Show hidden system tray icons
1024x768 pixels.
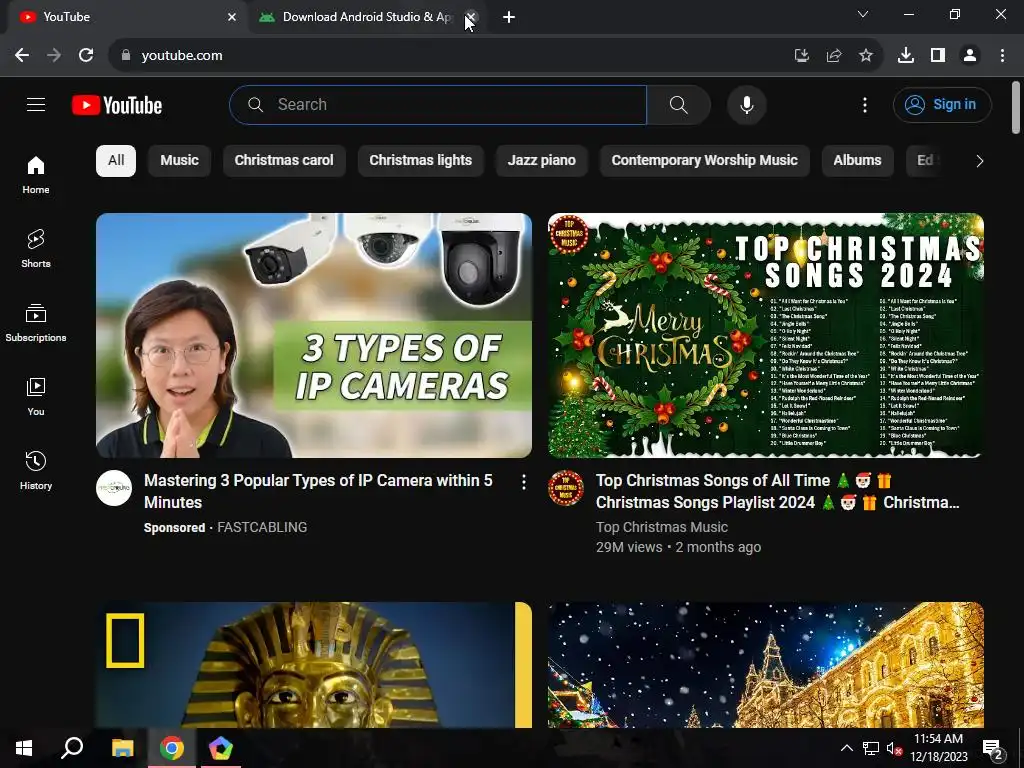[846, 748]
